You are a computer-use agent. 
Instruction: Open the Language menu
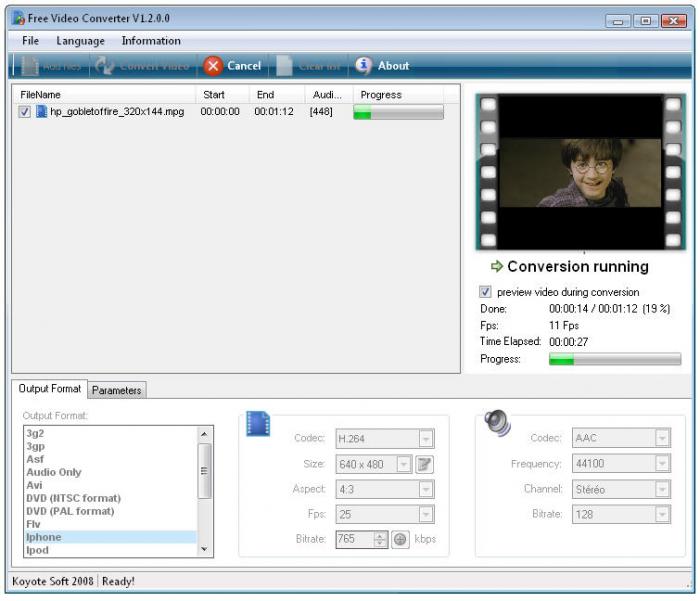(x=80, y=41)
